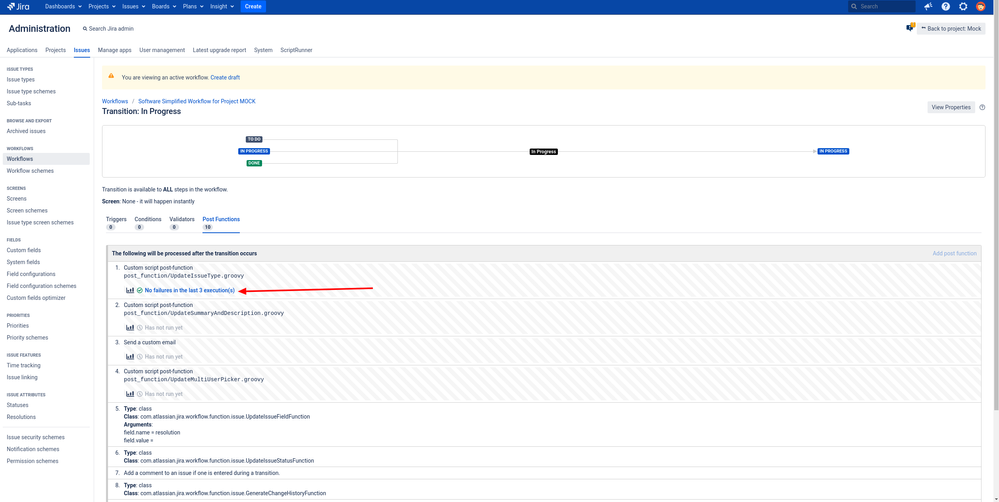Open the help question mark icon
The image size is (999, 502).
945,6
